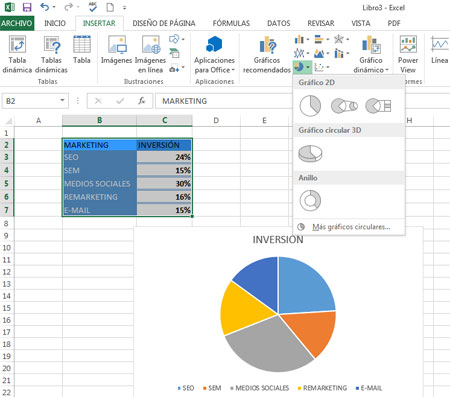Save the workbook with the floppy disk icon
450x397 pixels.
coord(27,7)
